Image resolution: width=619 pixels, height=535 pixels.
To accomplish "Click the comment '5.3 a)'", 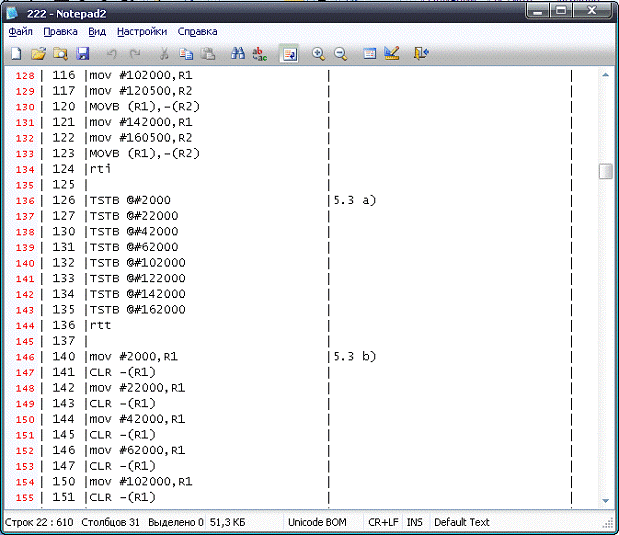I will click(x=355, y=200).
